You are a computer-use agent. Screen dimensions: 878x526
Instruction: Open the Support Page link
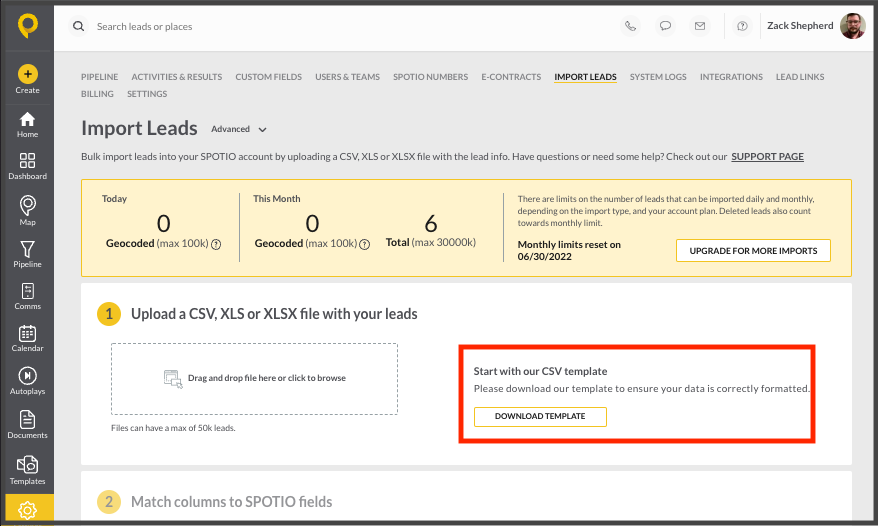[x=767, y=157]
